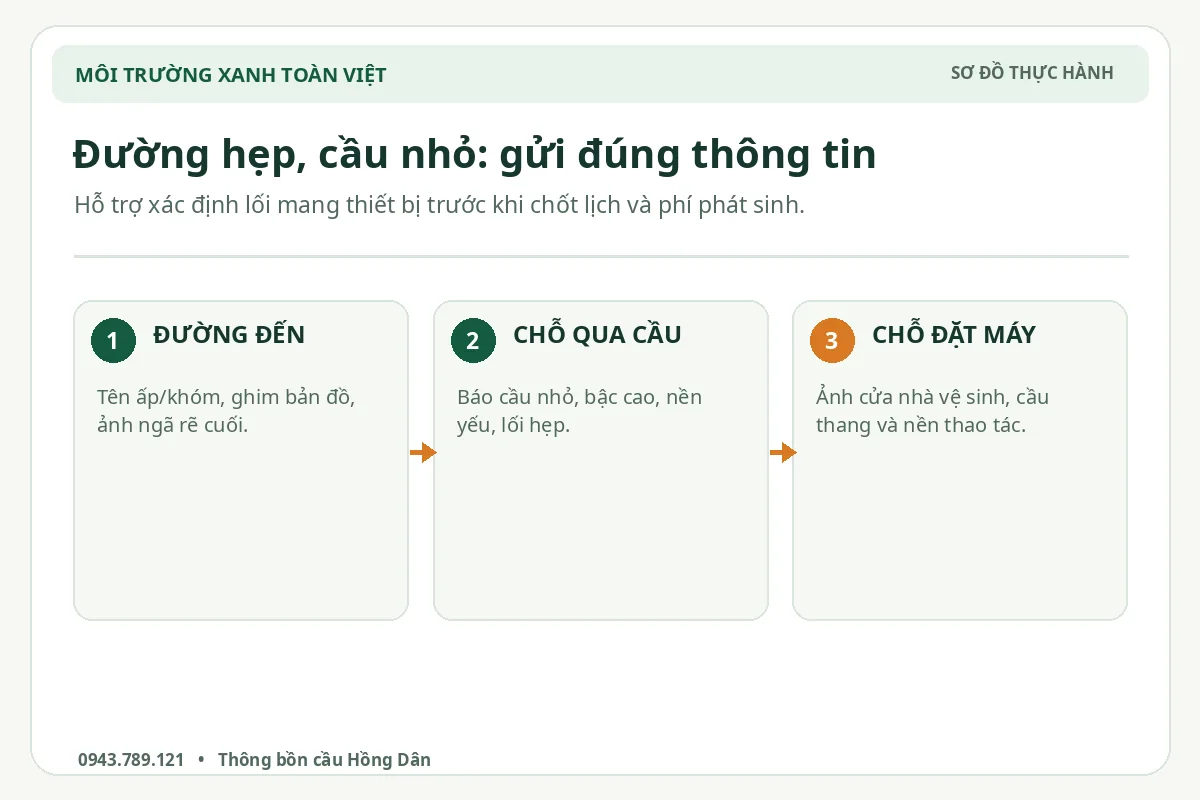Click the header text "MÔI TRƯỜNG XANH TOÀN VIỆT"
This screenshot has height=800, width=1200.
click(x=231, y=74)
